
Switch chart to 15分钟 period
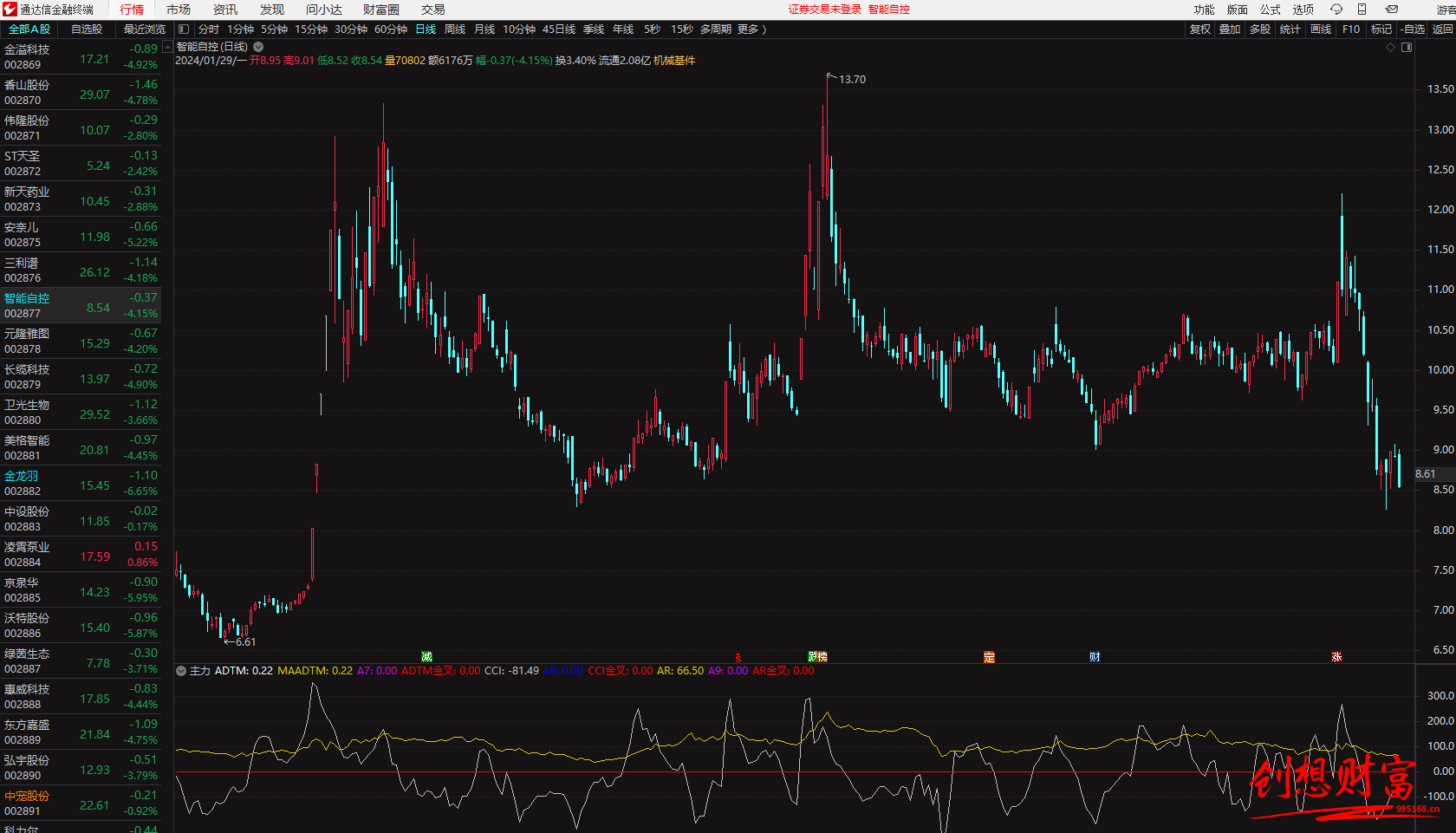[x=311, y=29]
